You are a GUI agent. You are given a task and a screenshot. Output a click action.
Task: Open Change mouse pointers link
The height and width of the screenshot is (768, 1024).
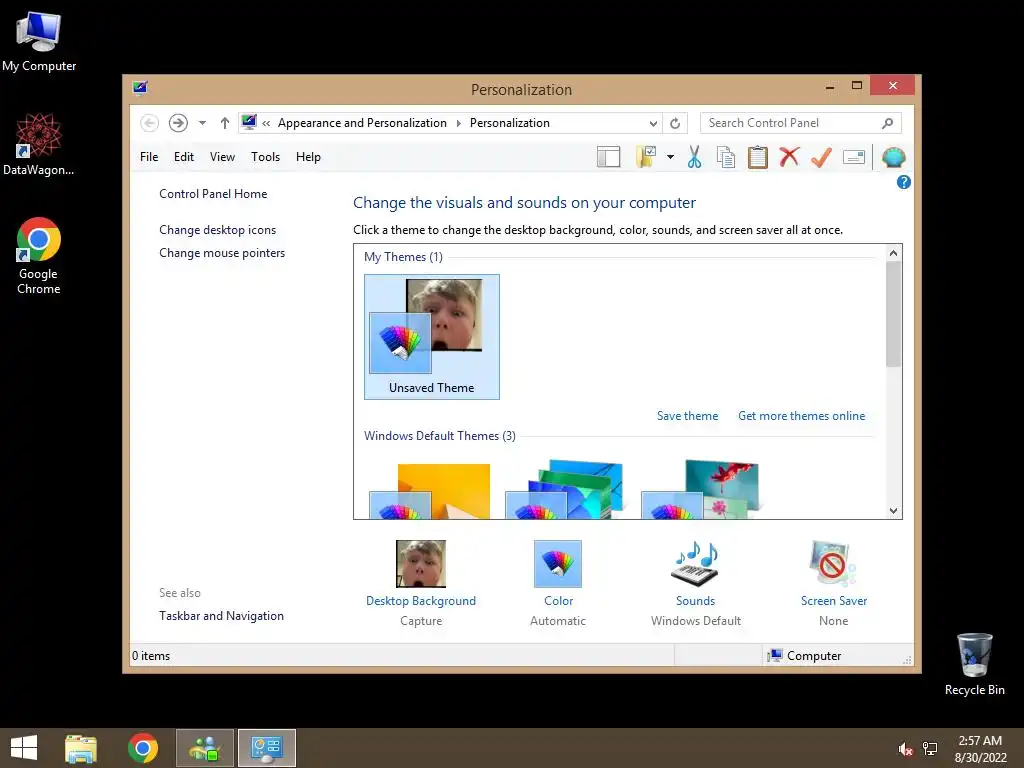[x=222, y=253]
